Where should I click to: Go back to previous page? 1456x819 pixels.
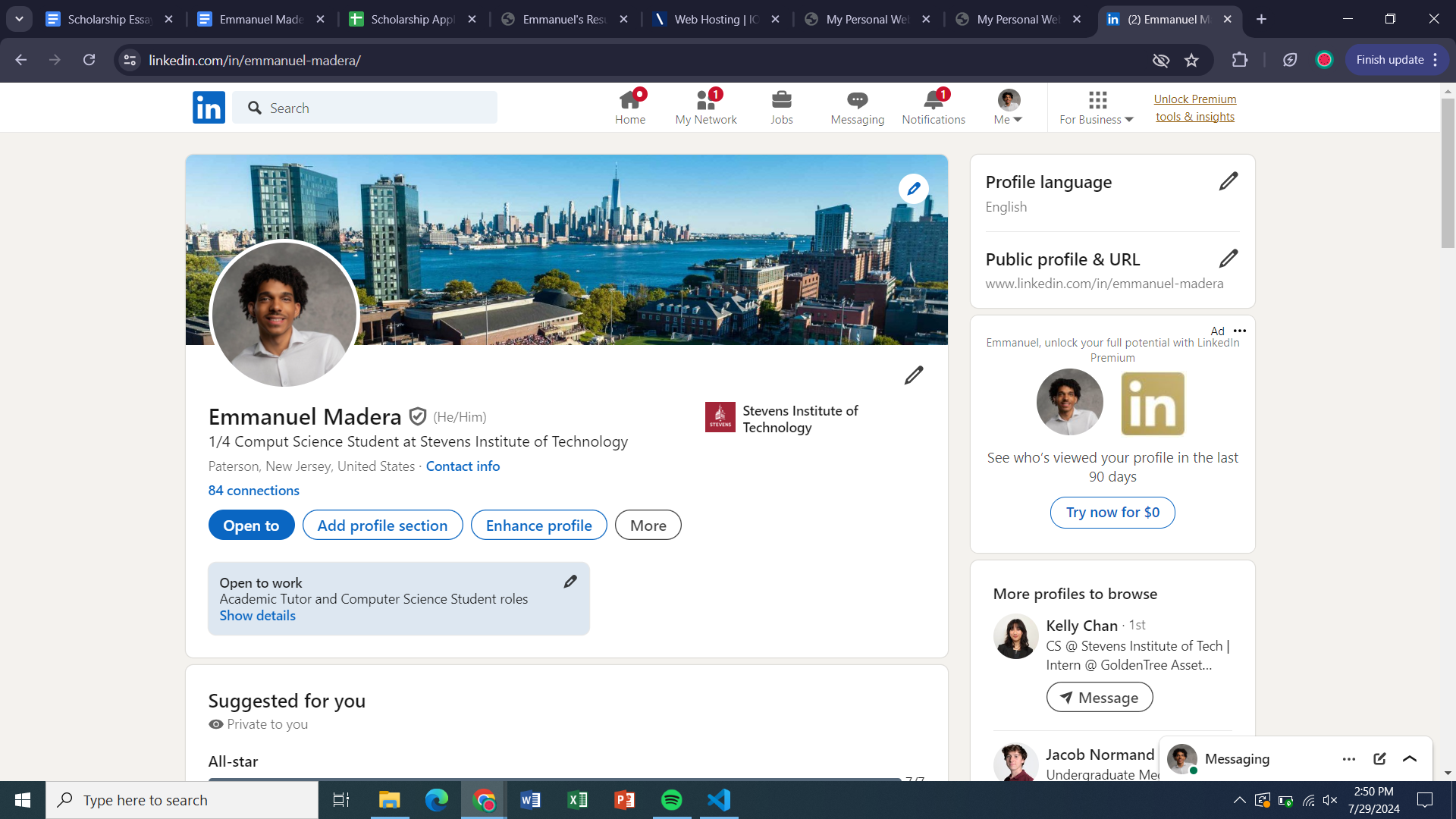pyautogui.click(x=21, y=60)
